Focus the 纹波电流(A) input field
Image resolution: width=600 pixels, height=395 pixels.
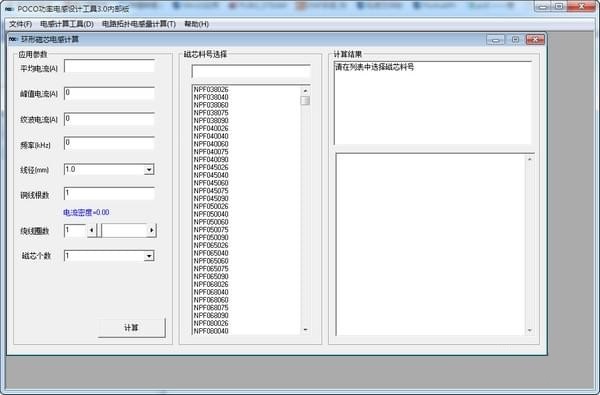(x=109, y=119)
